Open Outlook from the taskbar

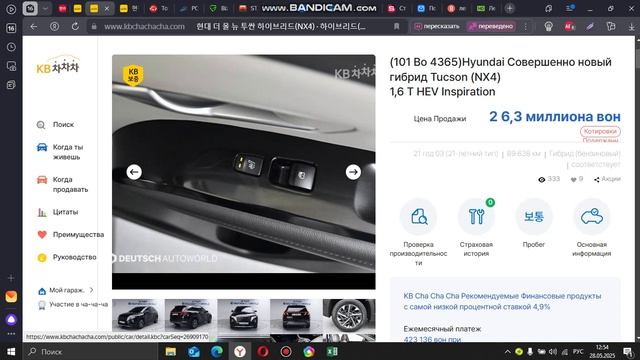pos(194,351)
